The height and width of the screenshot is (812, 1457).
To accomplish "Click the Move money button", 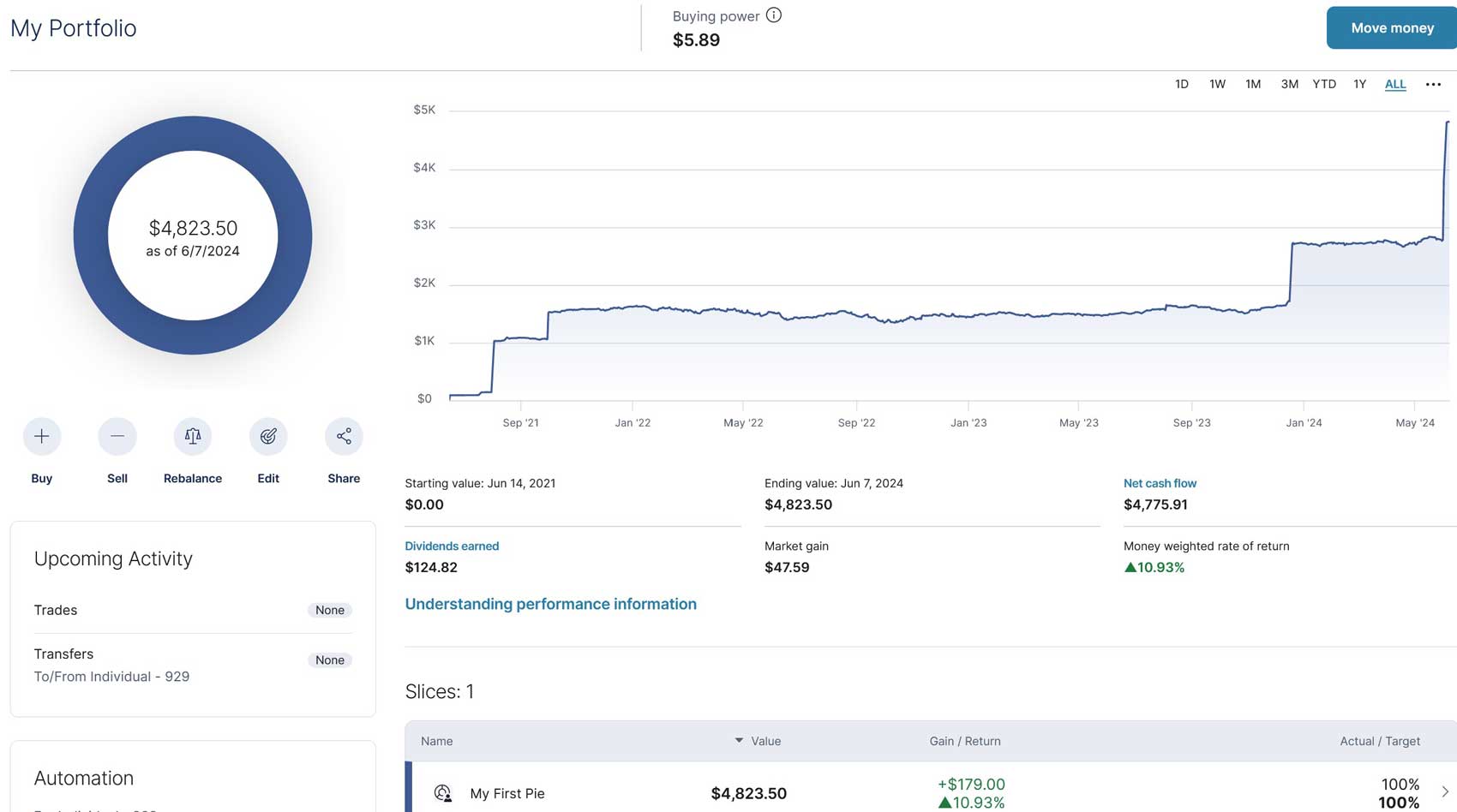I will (1392, 27).
